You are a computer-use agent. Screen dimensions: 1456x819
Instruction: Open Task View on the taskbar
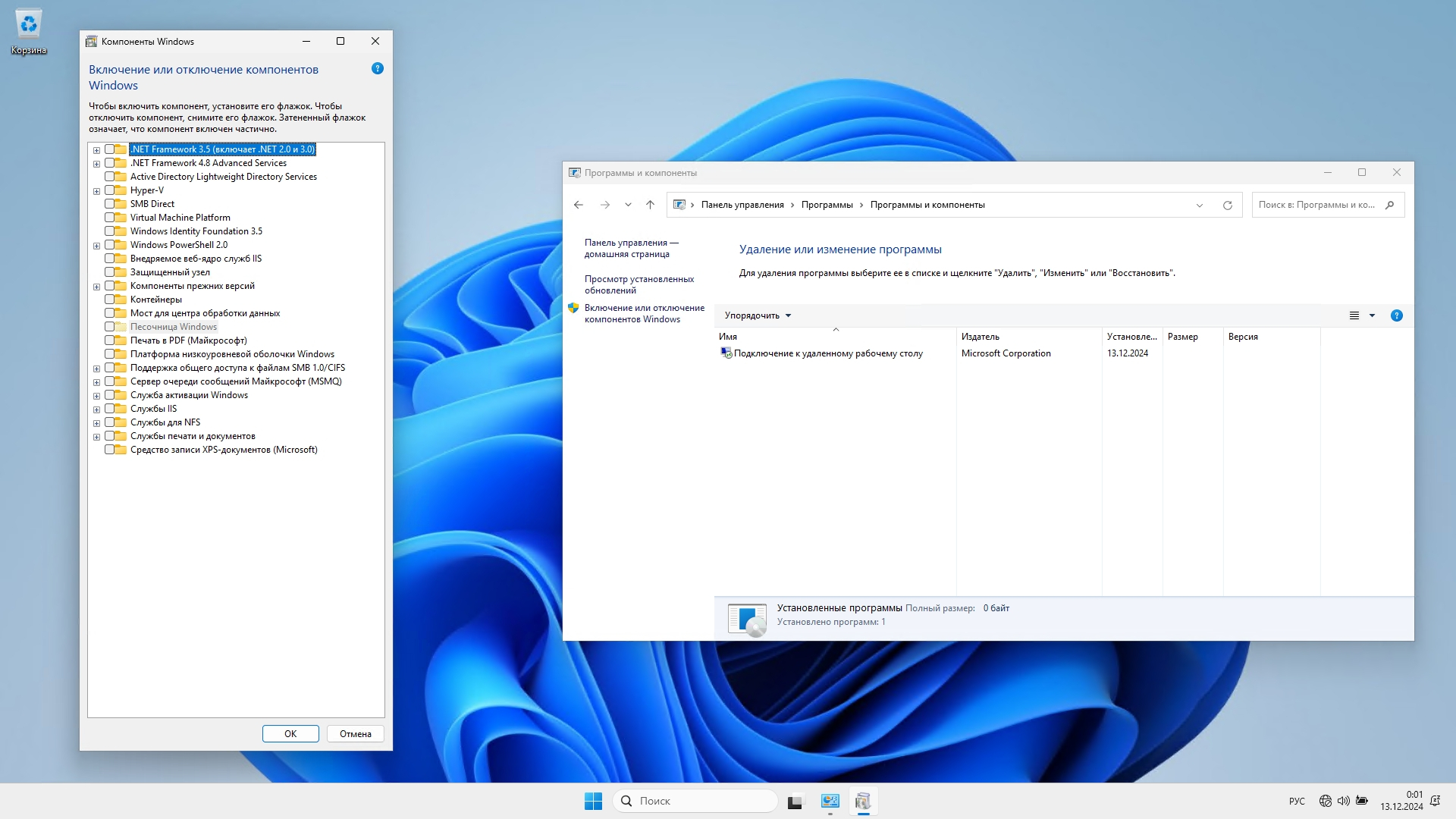[x=795, y=801]
